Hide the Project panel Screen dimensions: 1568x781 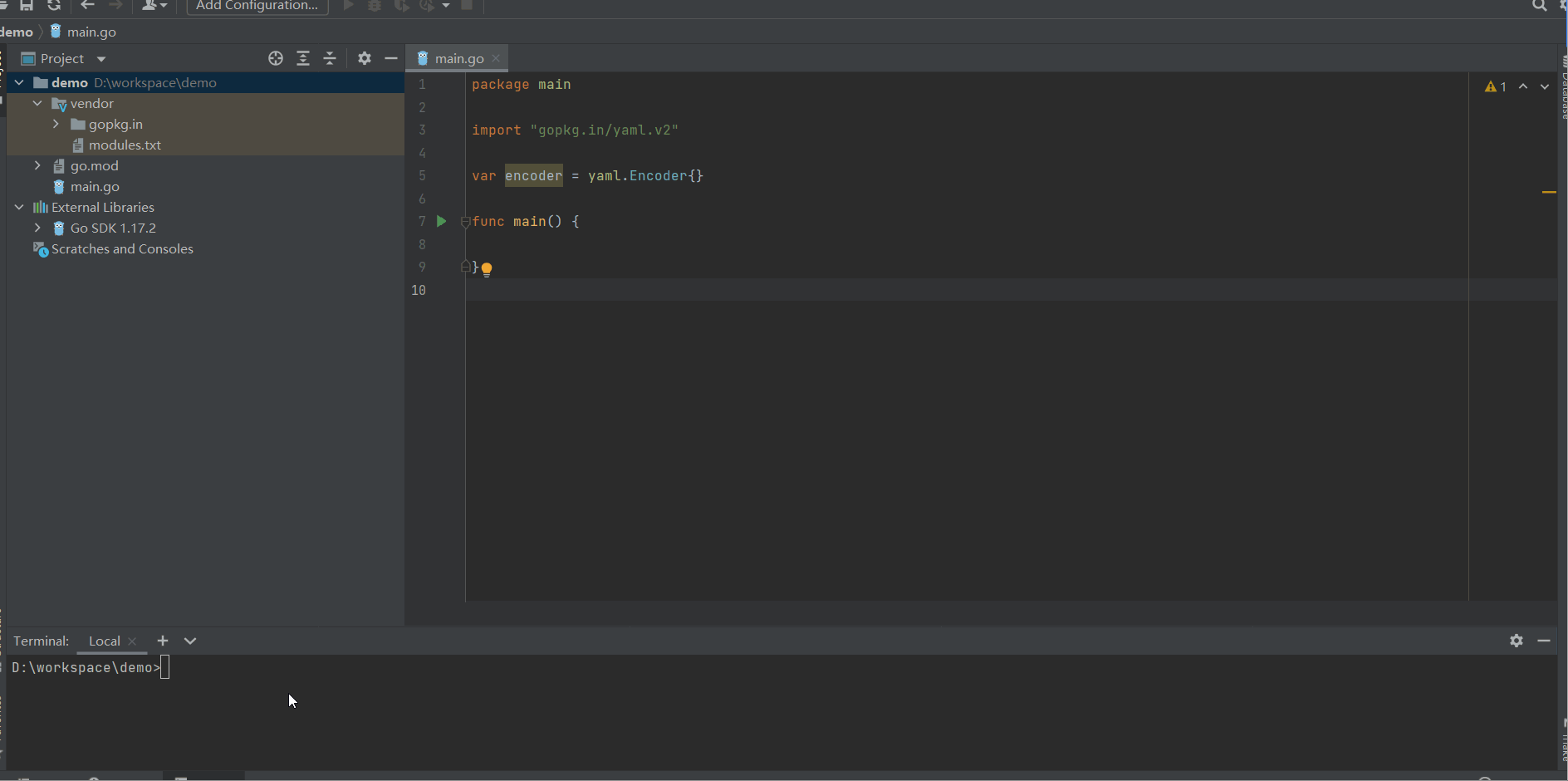391,58
